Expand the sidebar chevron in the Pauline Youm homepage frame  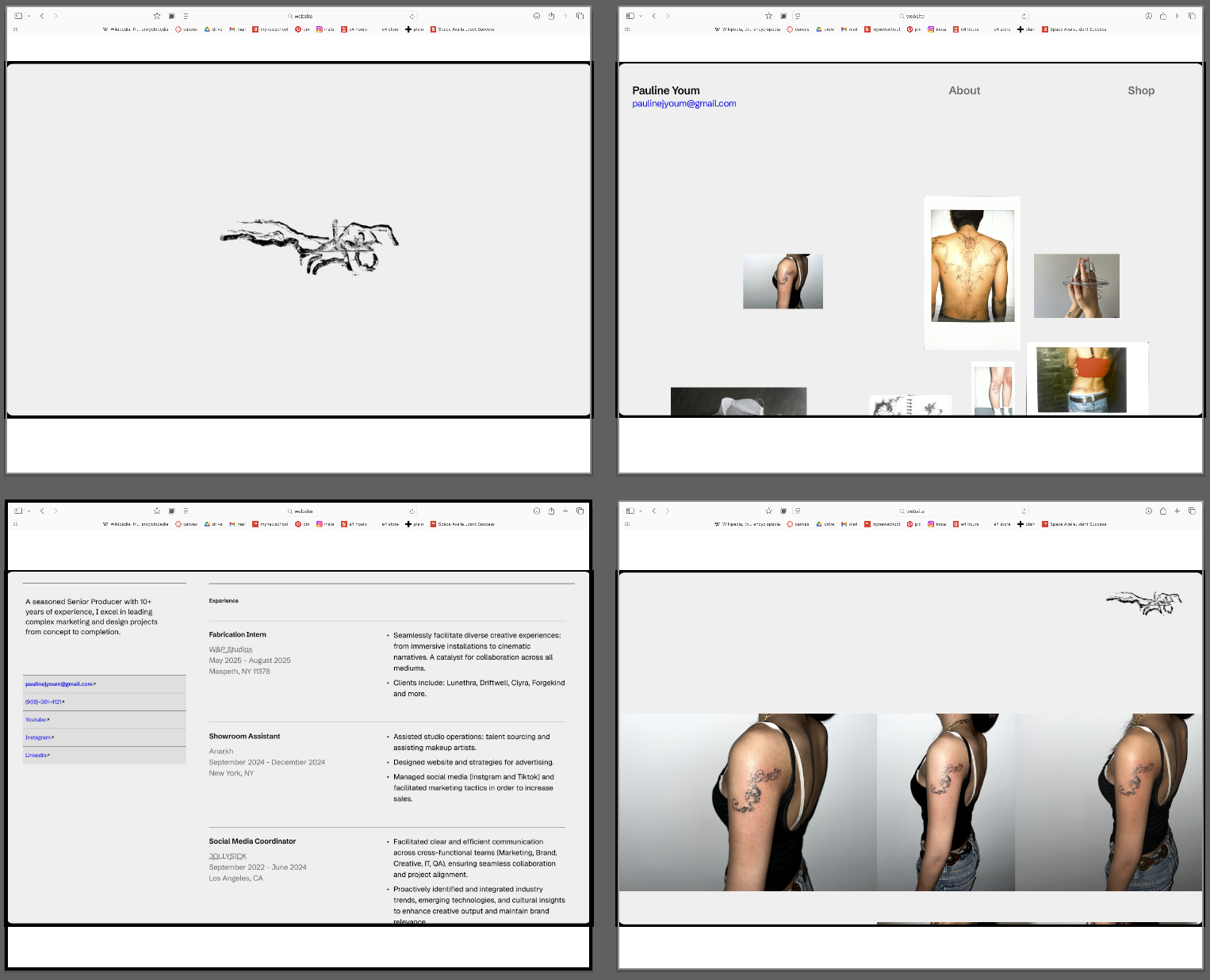click(x=641, y=16)
